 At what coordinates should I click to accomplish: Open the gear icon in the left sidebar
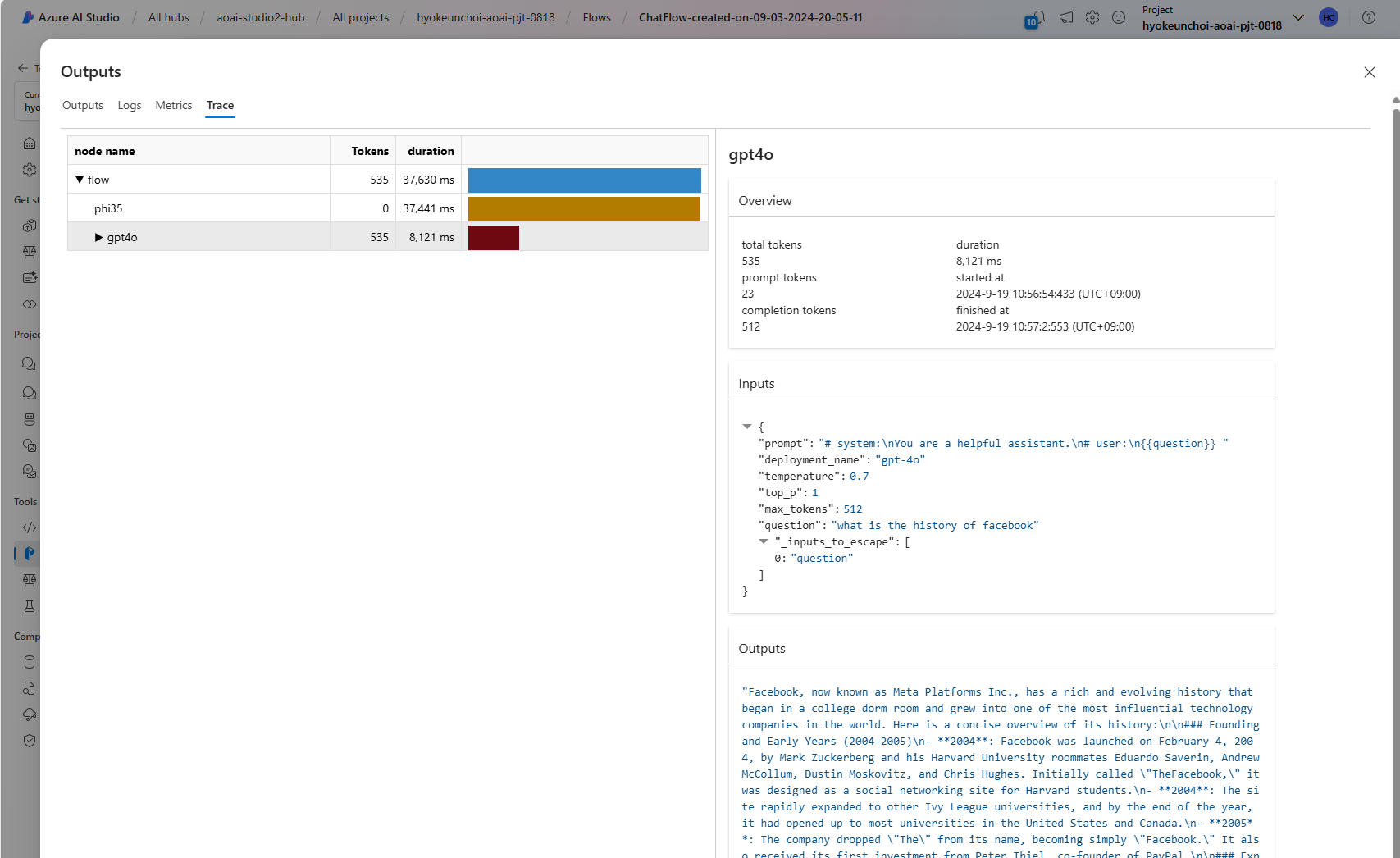click(x=30, y=170)
